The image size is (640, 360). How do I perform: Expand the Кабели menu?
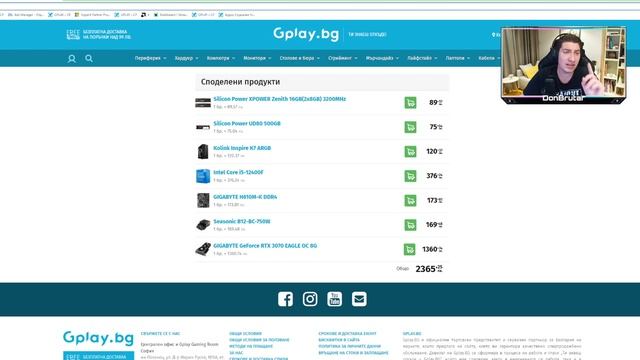coord(489,58)
